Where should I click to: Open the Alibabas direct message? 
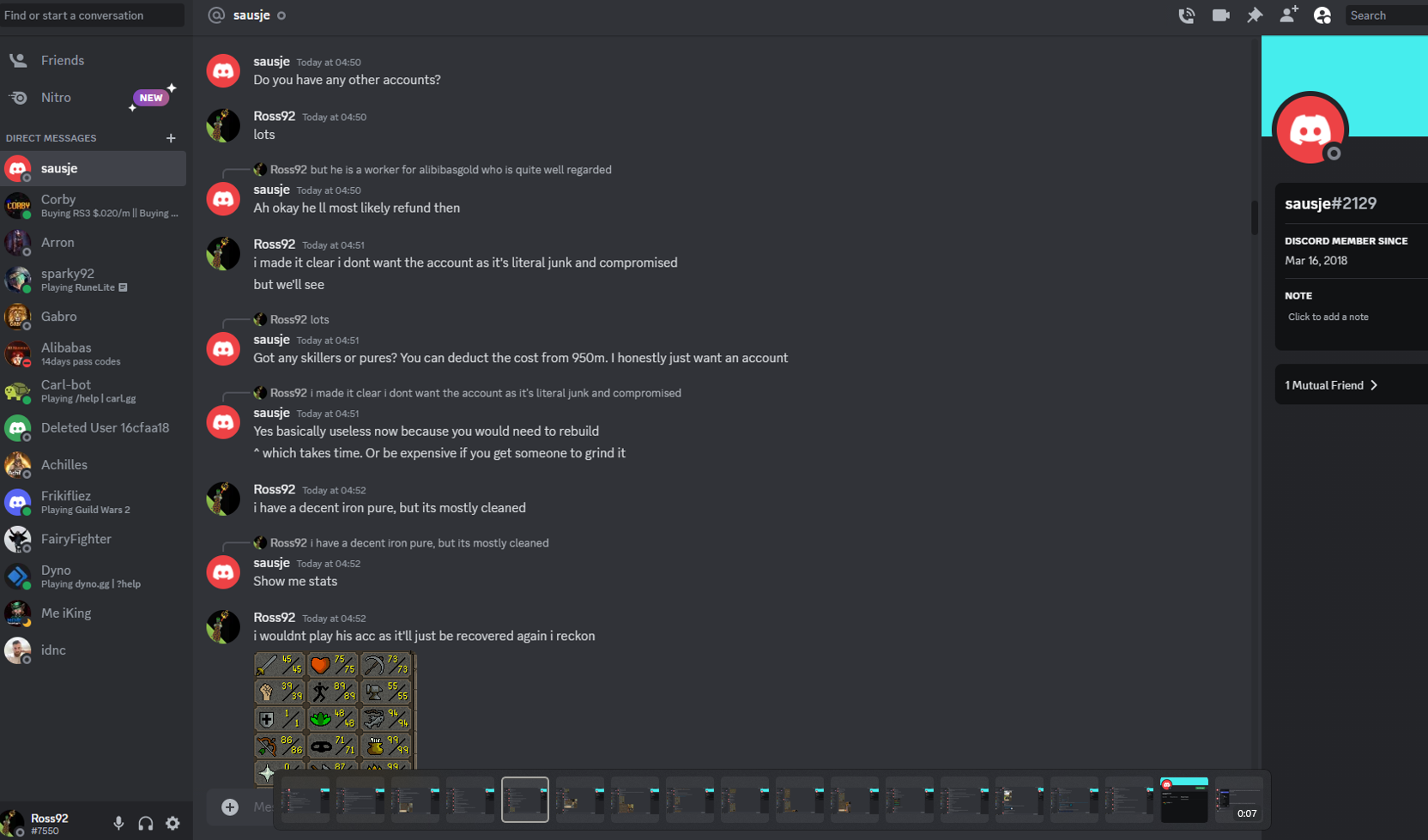(93, 354)
